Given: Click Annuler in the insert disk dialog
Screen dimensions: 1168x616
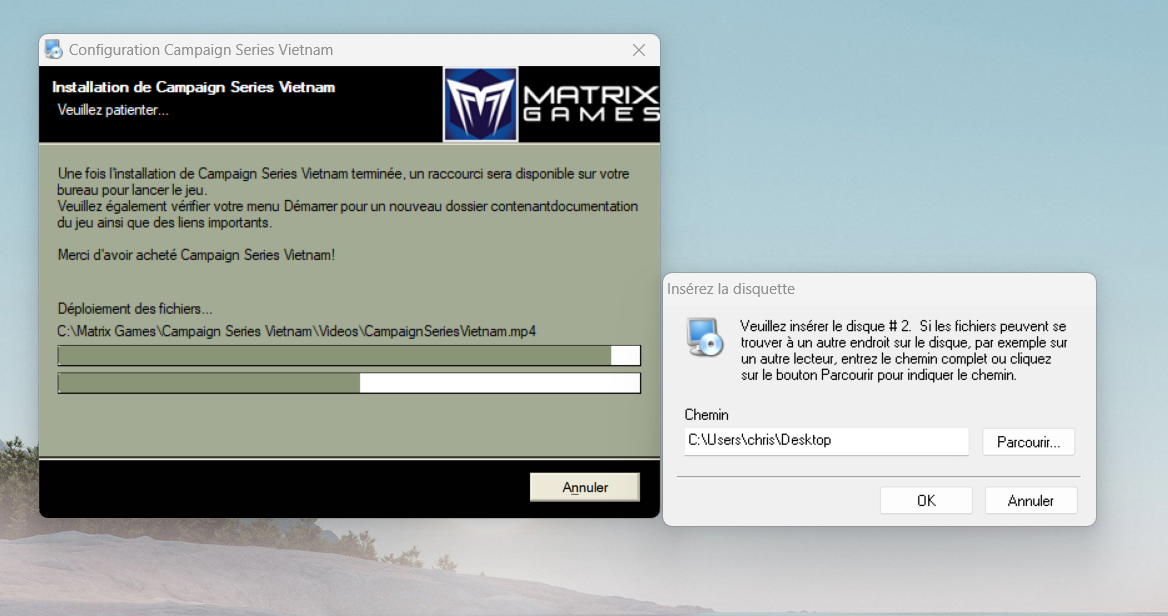Looking at the screenshot, I should pos(1031,501).
